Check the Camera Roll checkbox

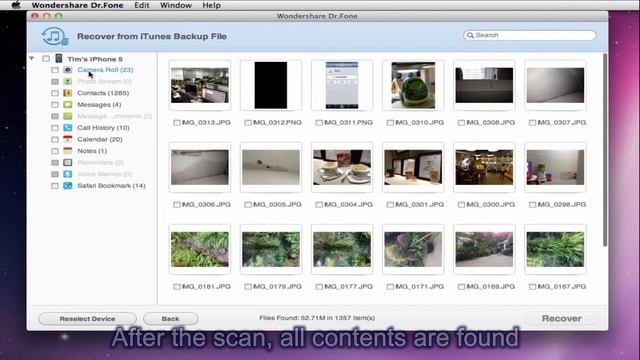tap(55, 70)
